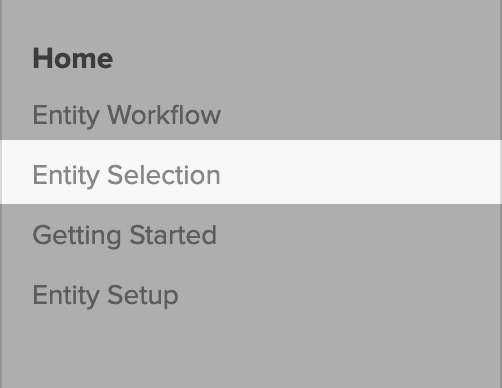Go to Entity Setup page

[105, 296]
